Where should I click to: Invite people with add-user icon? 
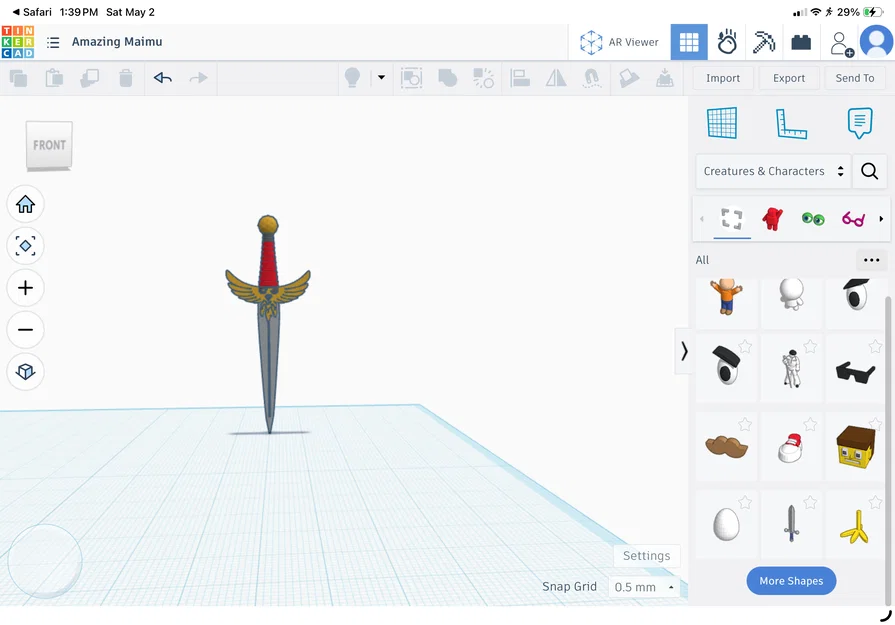pos(841,43)
